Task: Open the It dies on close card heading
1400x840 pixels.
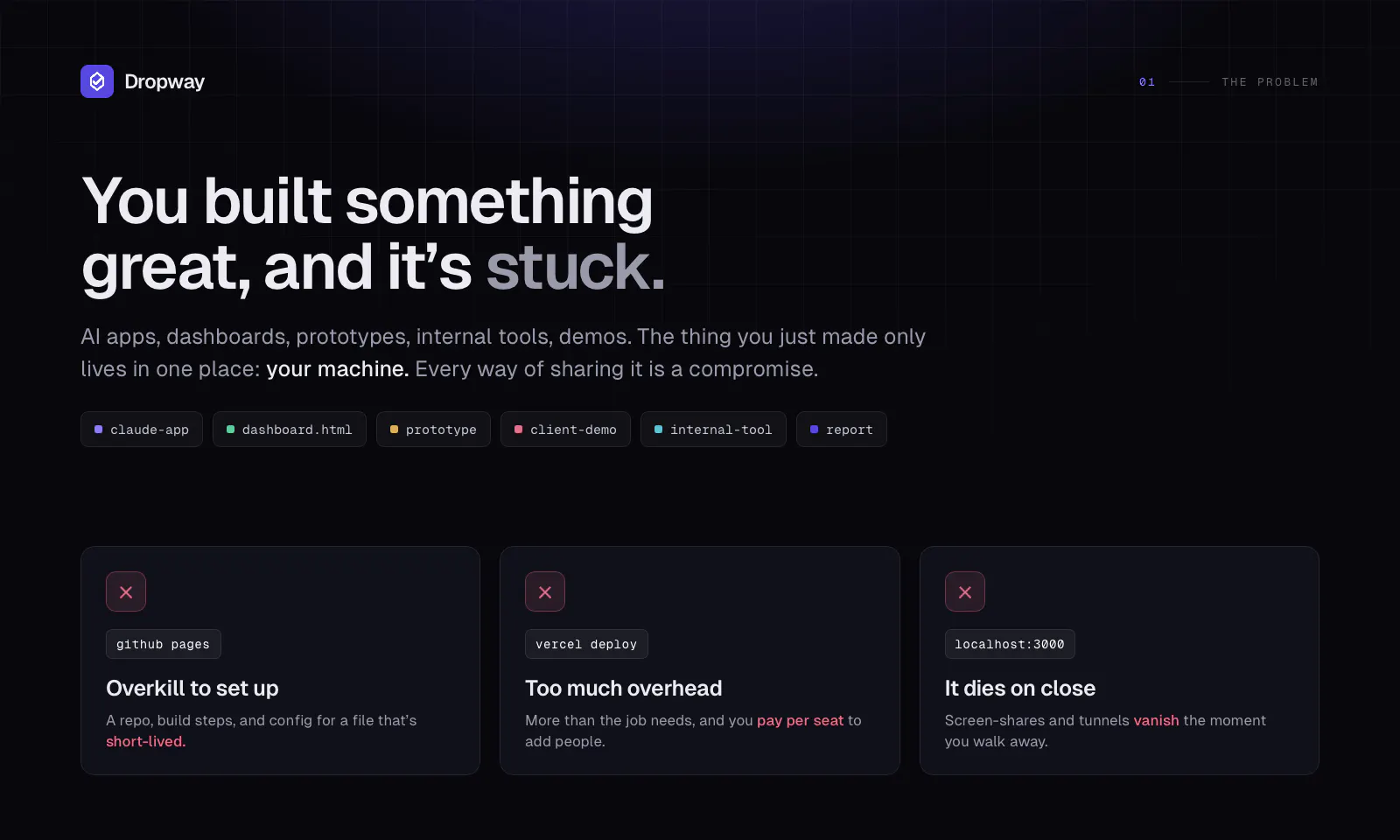Action: coord(1020,689)
